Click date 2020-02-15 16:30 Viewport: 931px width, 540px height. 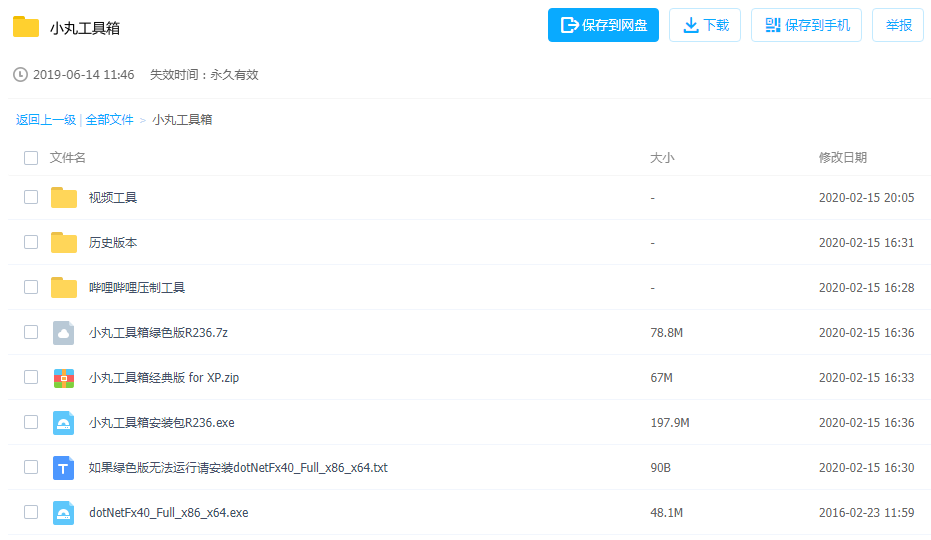pyautogui.click(x=866, y=468)
